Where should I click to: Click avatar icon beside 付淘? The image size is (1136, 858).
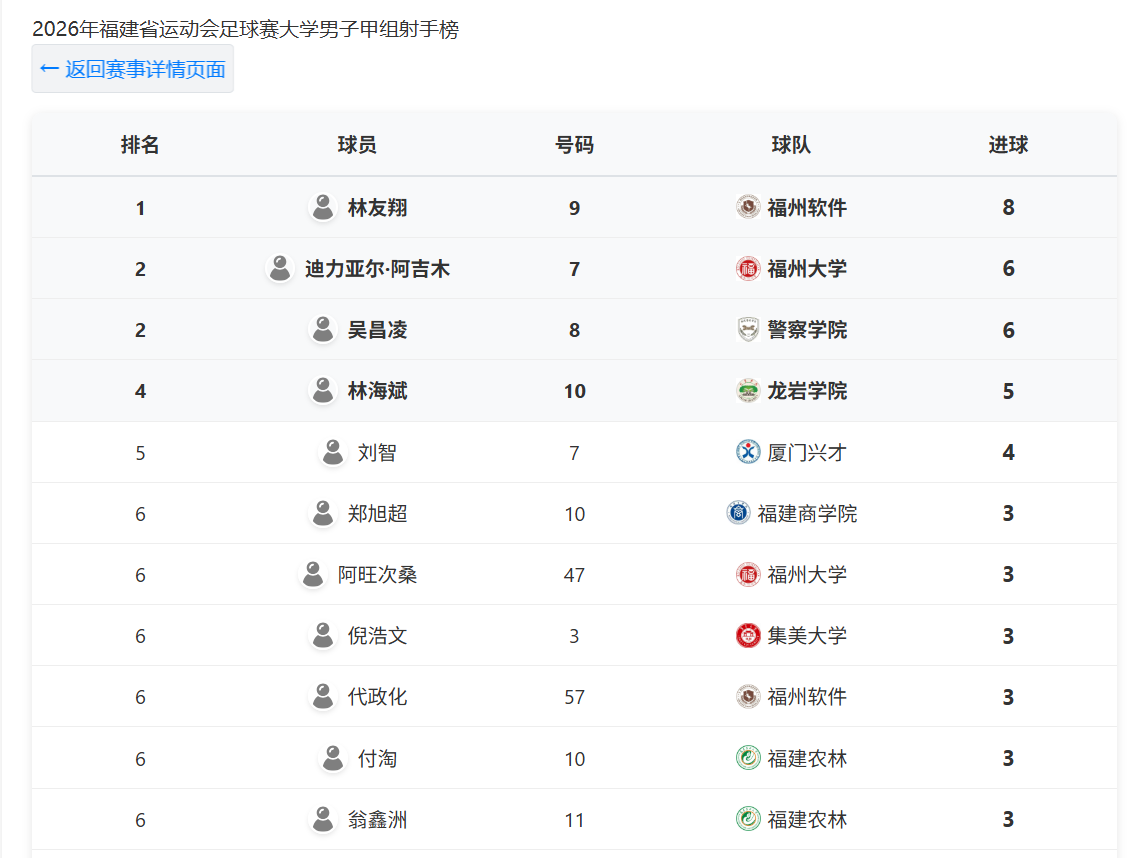pyautogui.click(x=333, y=758)
